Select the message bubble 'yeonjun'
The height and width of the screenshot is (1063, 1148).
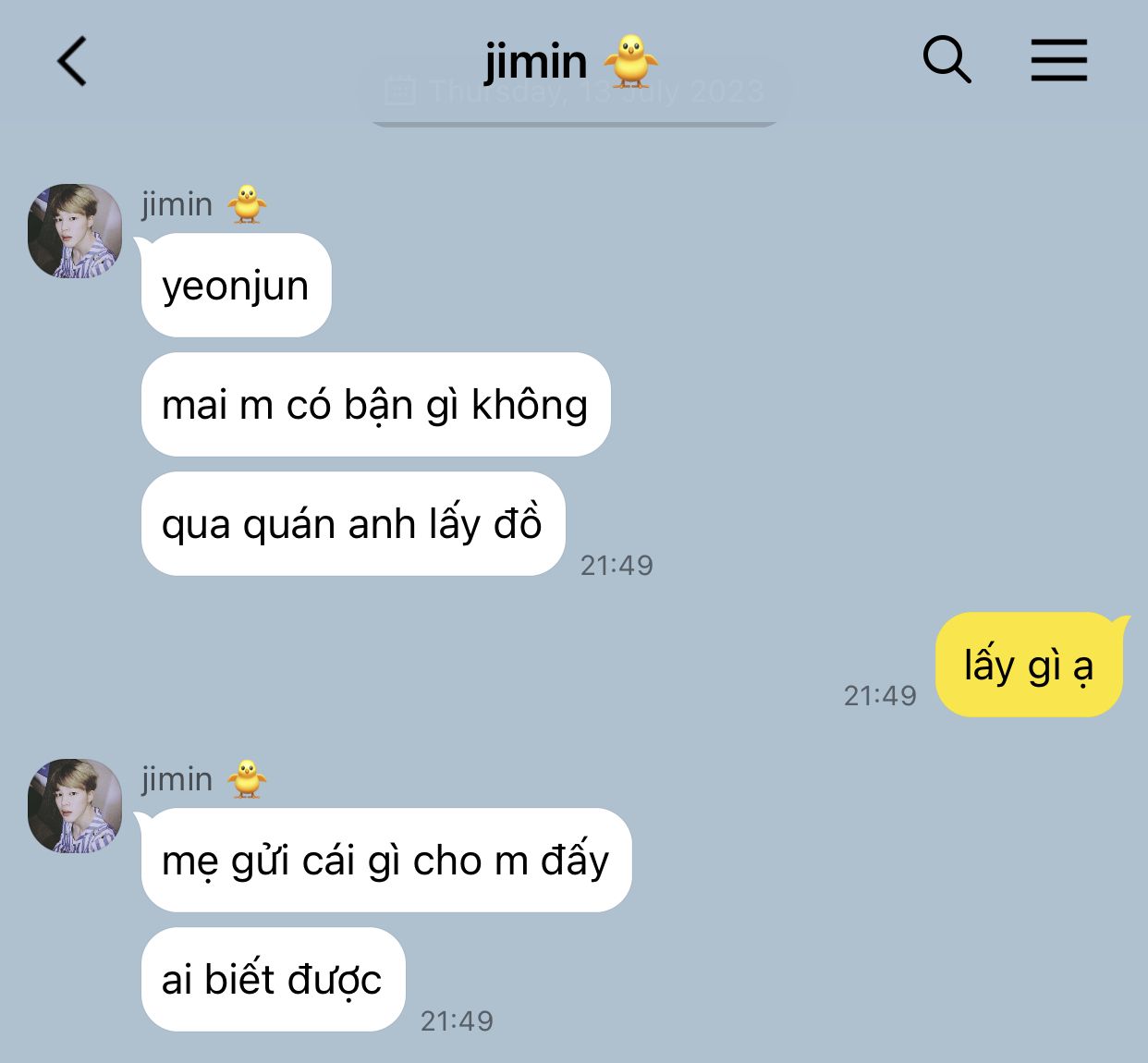pyautogui.click(x=236, y=286)
